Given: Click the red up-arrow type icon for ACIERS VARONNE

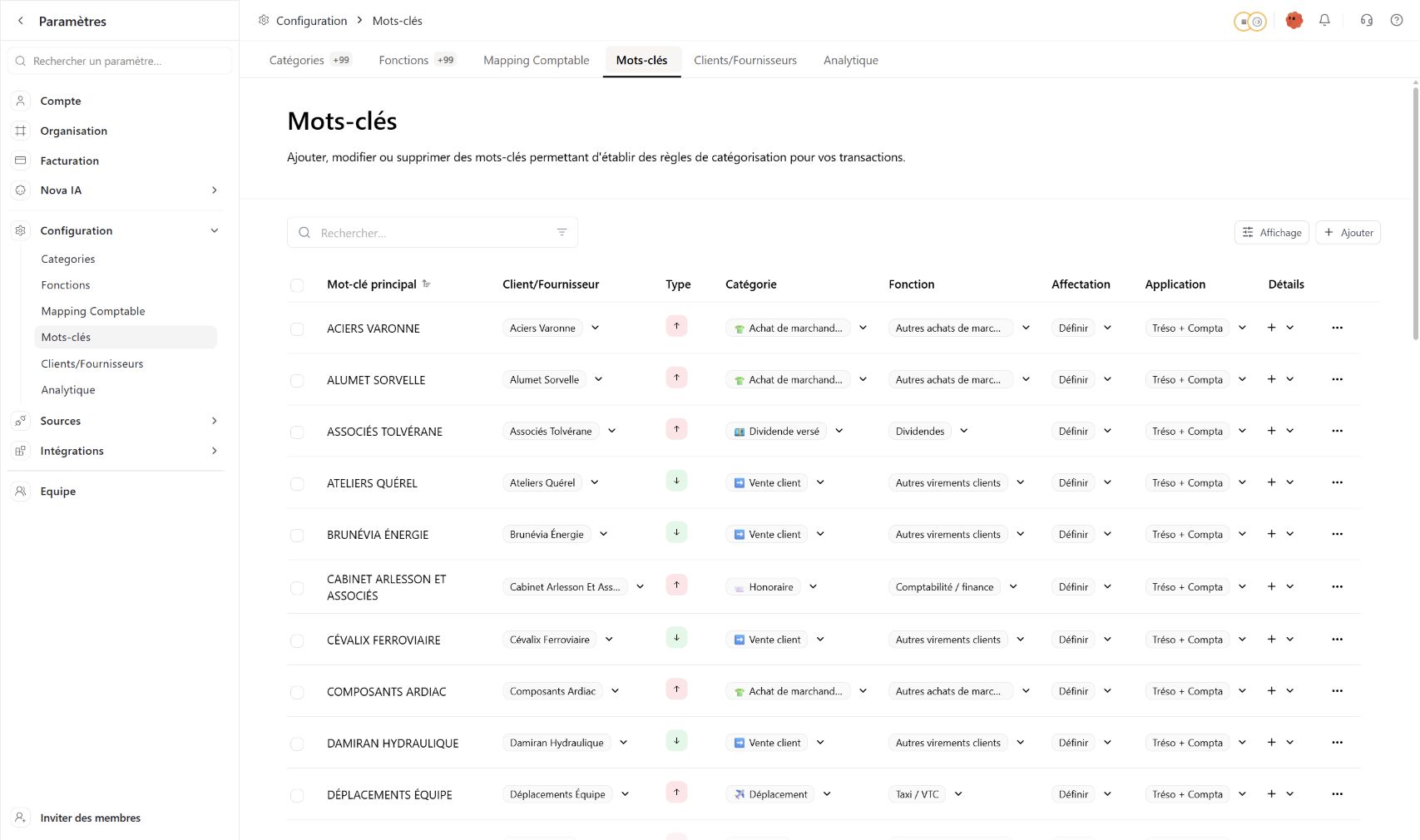Looking at the screenshot, I should pyautogui.click(x=676, y=326).
